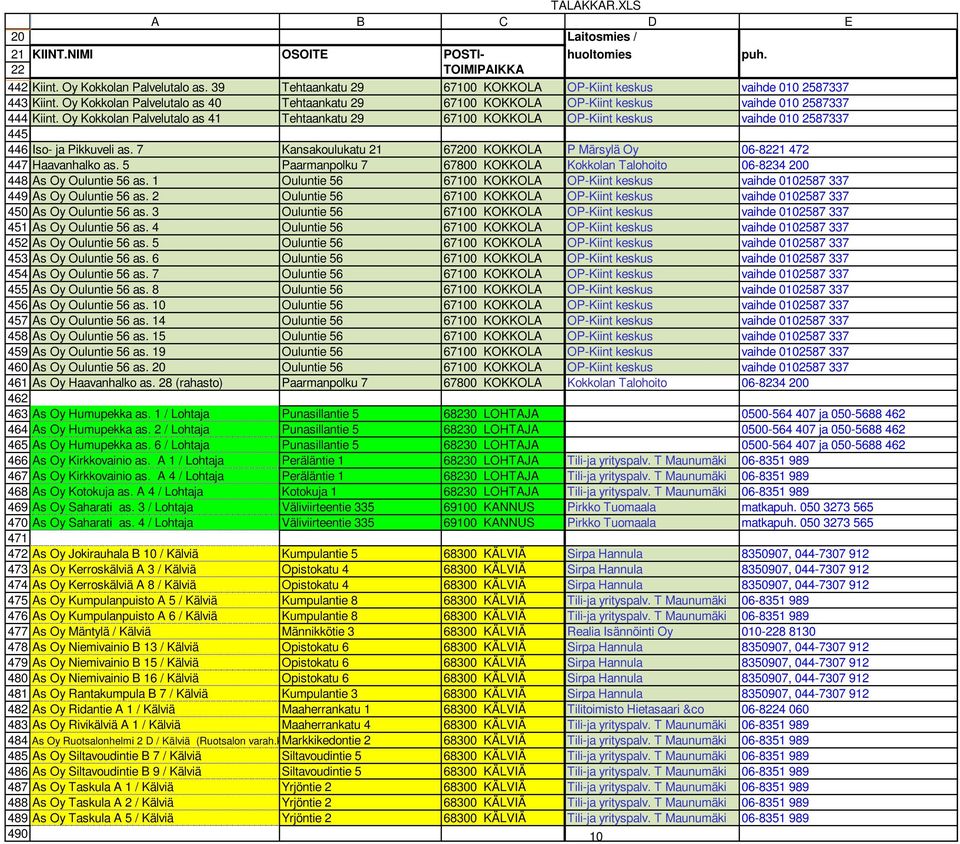Click cell Männikkötie 3
The width and height of the screenshot is (960, 844).
tap(360, 632)
